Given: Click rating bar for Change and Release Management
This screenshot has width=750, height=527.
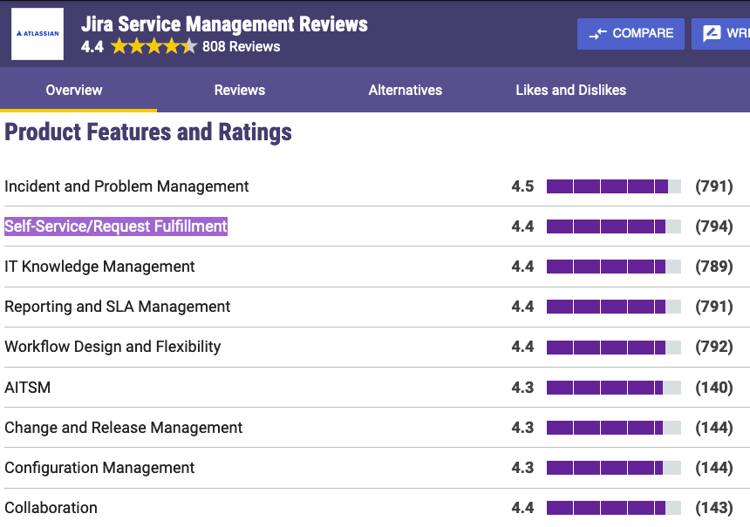Looking at the screenshot, I should pyautogui.click(x=614, y=428).
